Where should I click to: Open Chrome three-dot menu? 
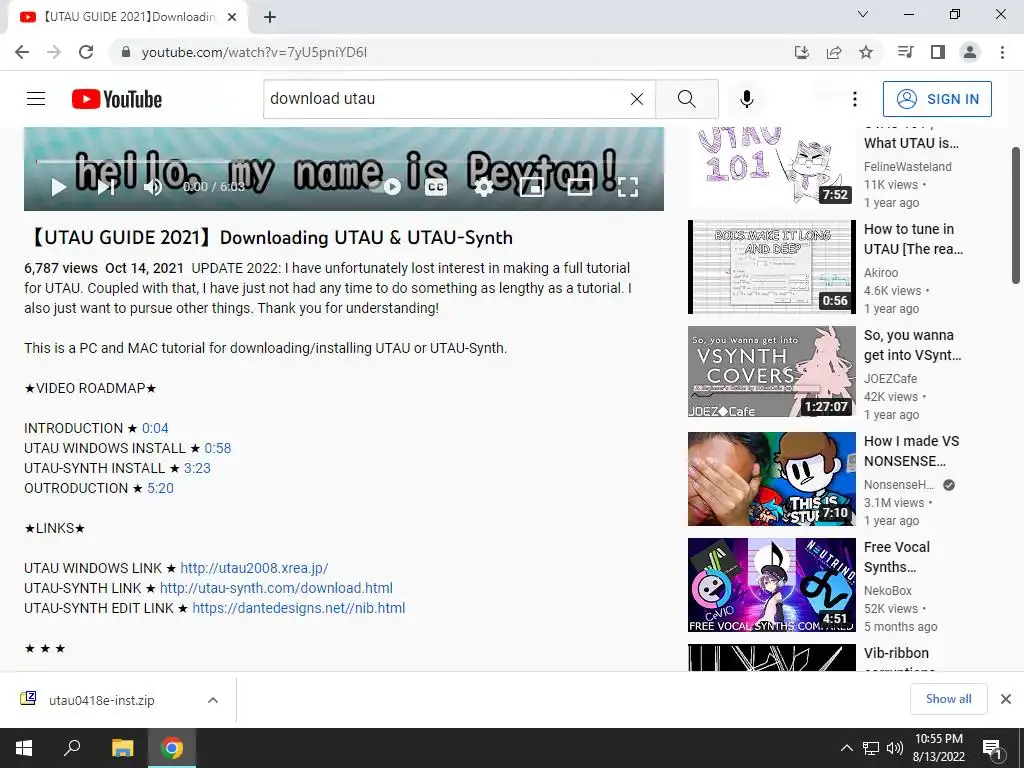[x=1002, y=52]
